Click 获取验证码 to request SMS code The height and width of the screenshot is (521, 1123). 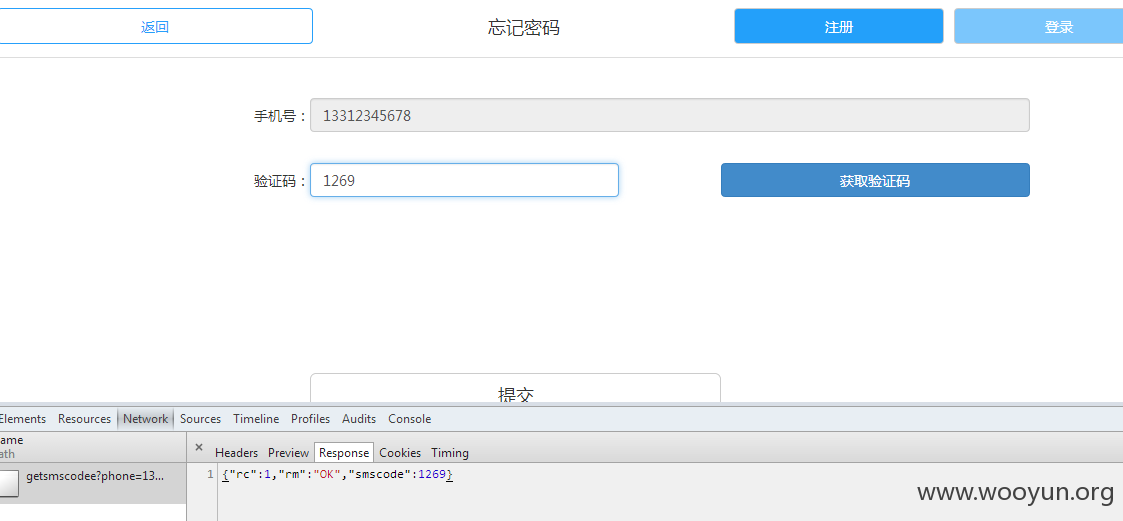pyautogui.click(x=875, y=180)
